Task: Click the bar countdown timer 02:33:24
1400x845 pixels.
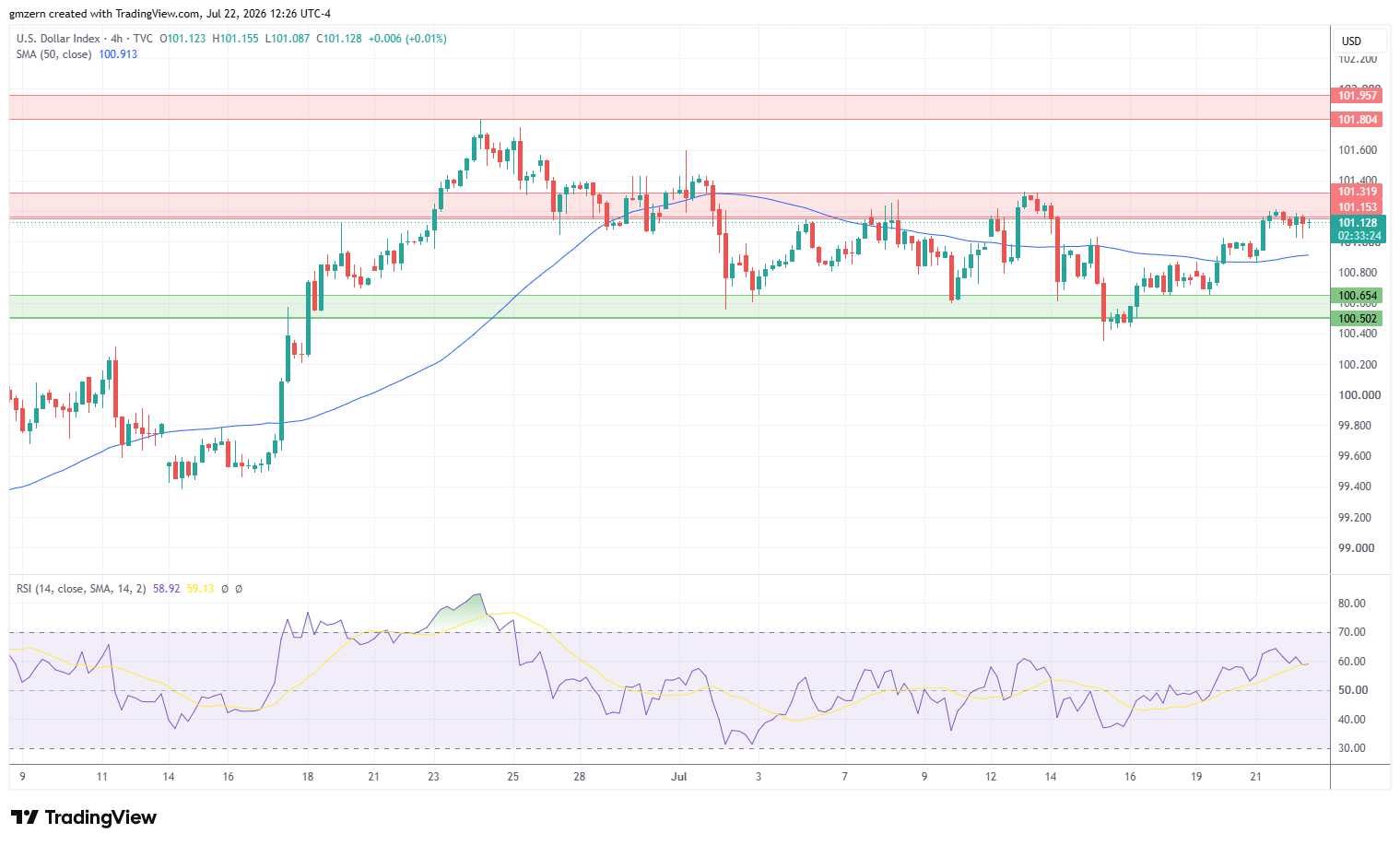Action: 1358,236
